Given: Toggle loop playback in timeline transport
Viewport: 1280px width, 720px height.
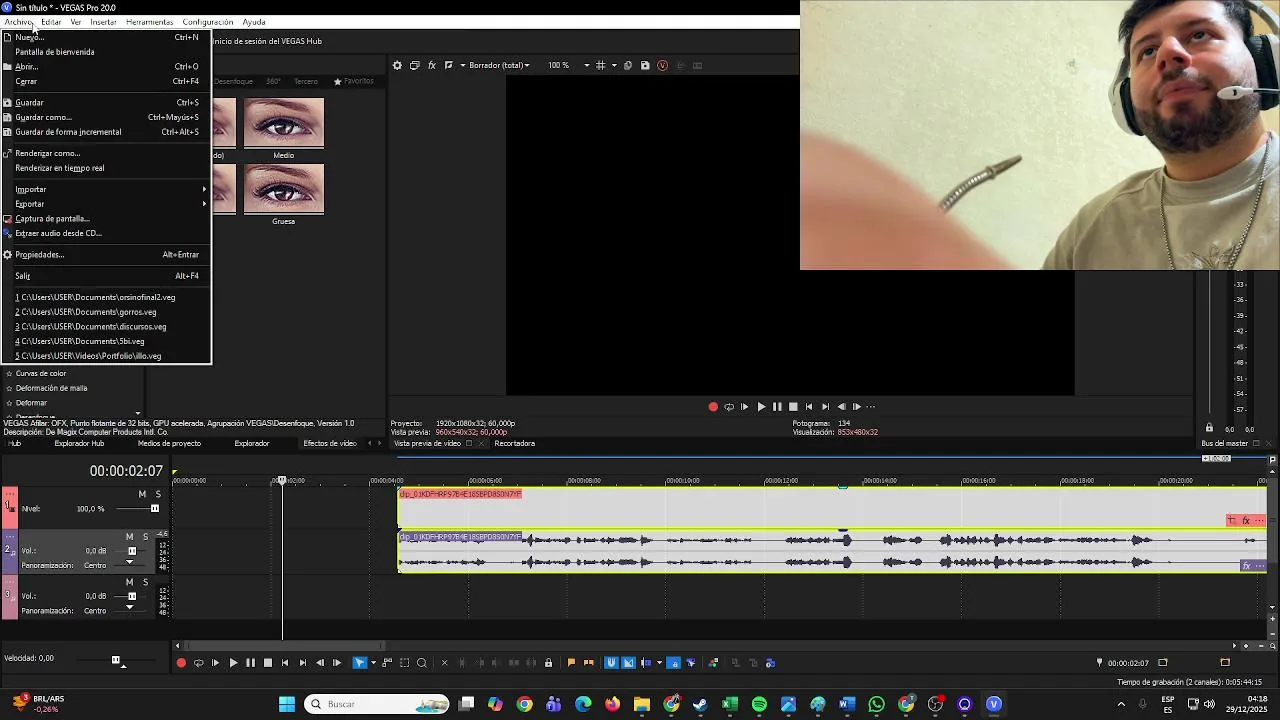Looking at the screenshot, I should click(198, 663).
